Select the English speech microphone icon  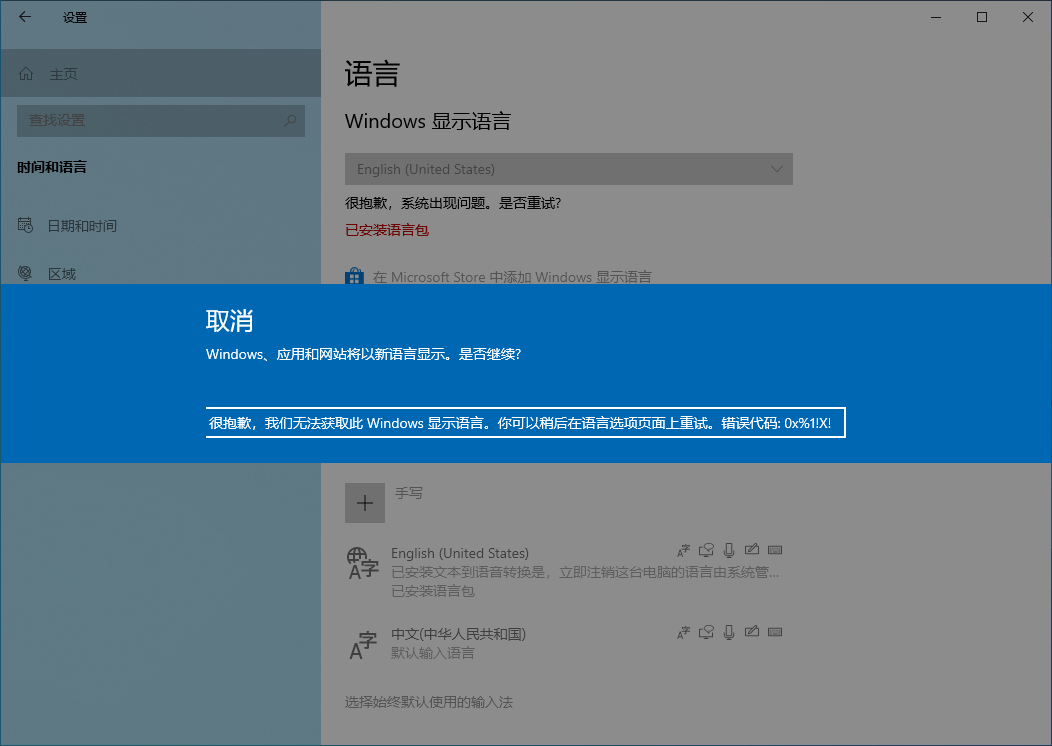729,550
